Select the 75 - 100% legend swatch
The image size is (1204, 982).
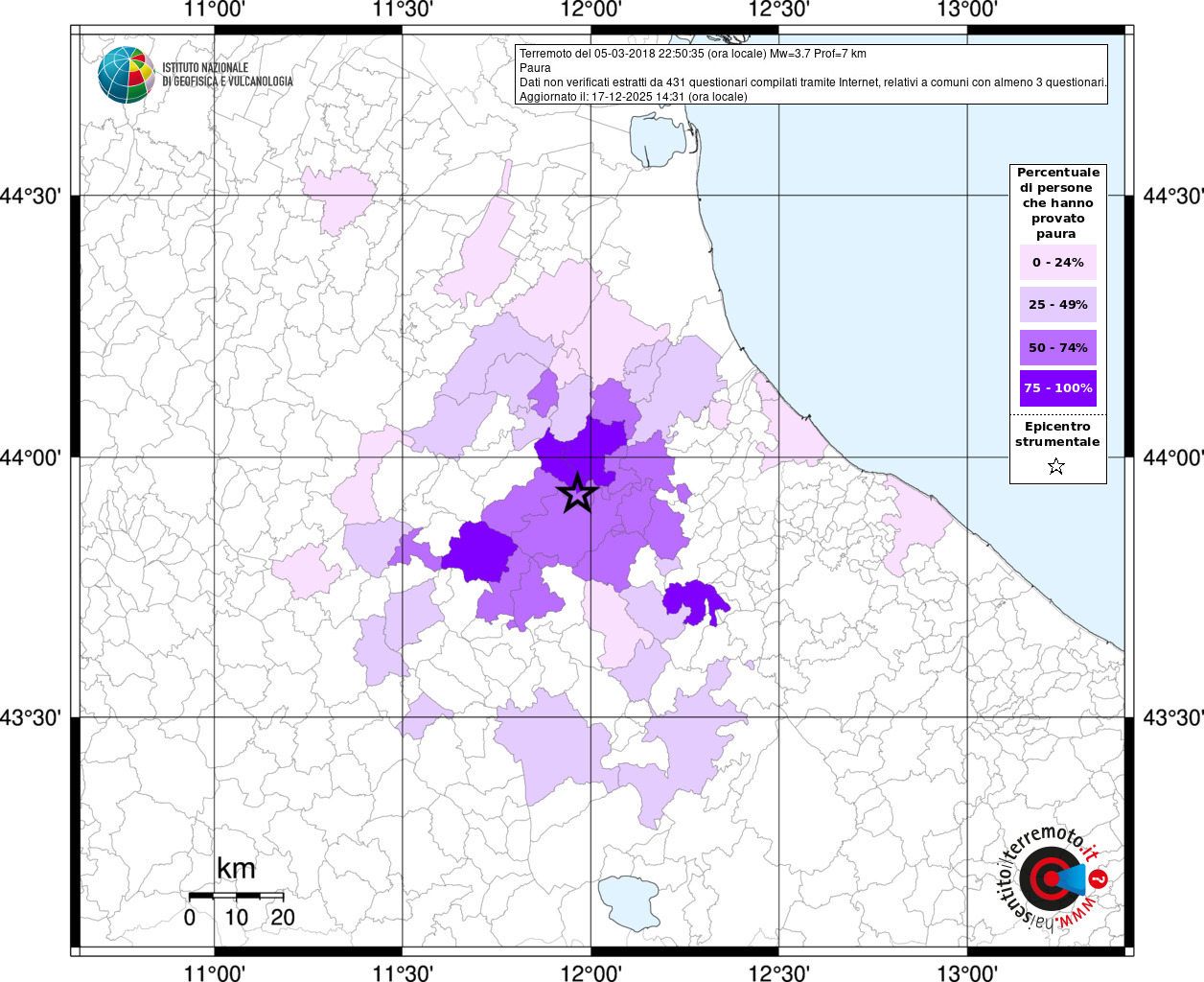coord(1057,388)
